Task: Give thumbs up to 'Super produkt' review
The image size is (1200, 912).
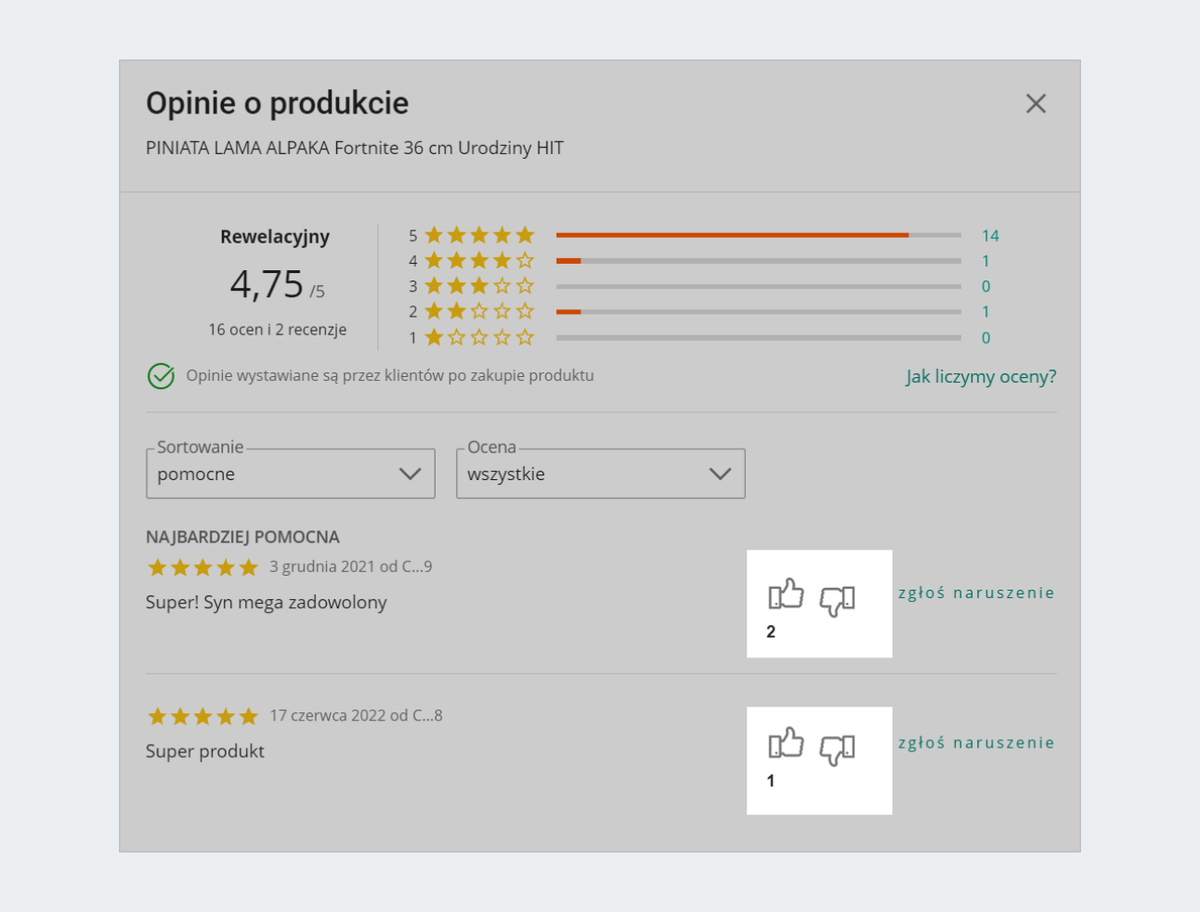Action: (787, 744)
